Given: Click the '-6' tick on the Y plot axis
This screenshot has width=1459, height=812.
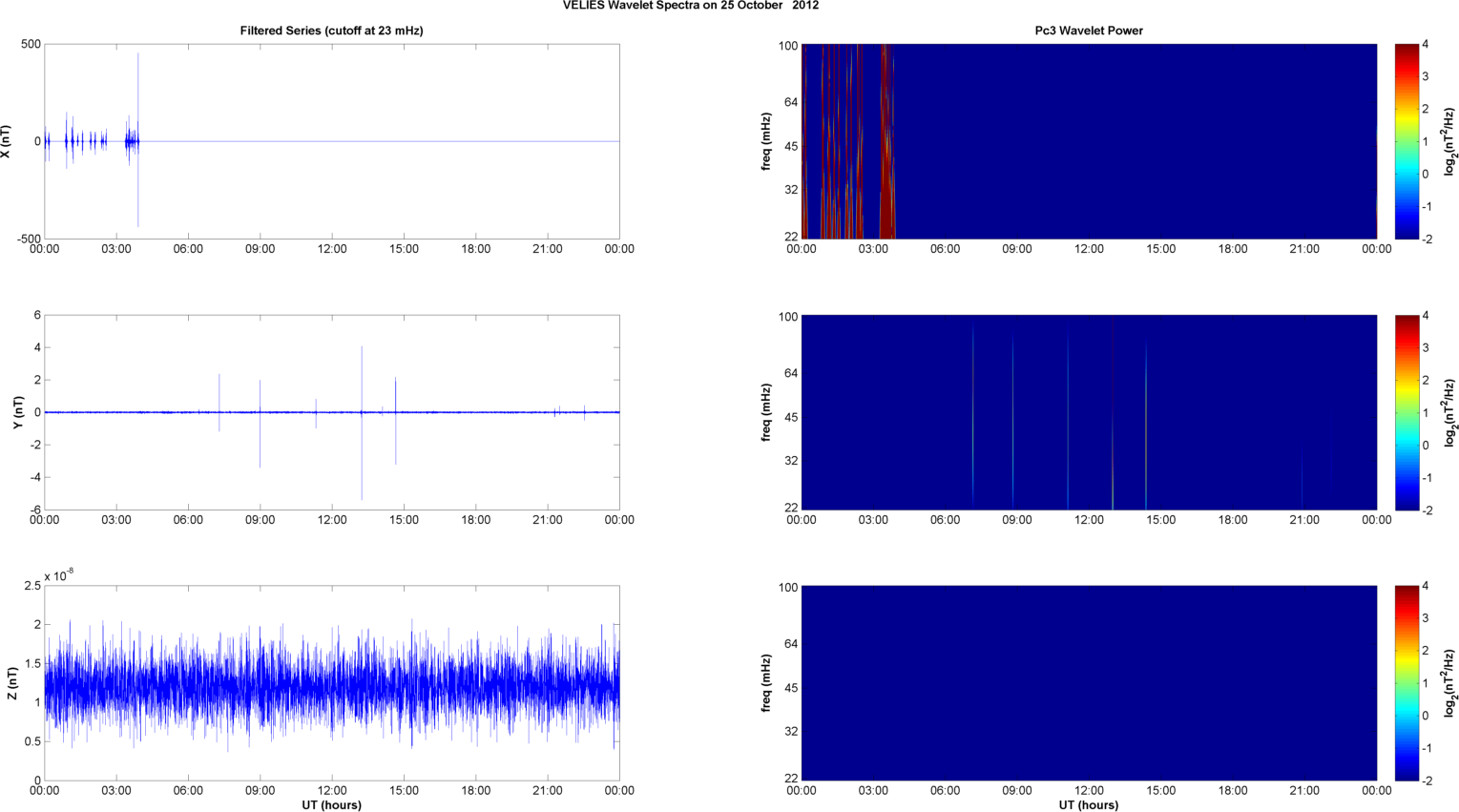Looking at the screenshot, I should [x=35, y=510].
